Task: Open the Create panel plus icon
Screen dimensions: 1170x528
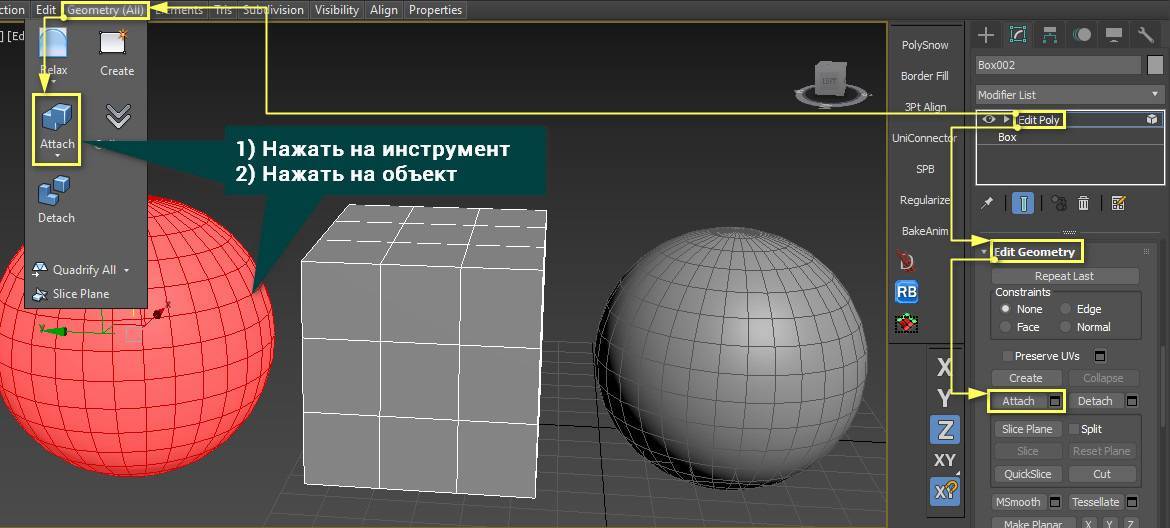Action: [986, 35]
